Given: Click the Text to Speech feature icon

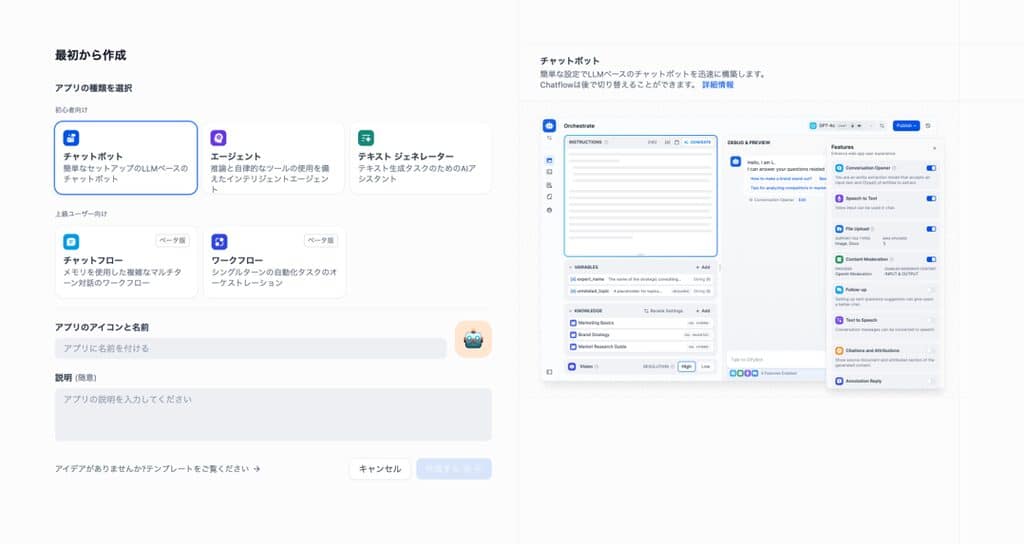Looking at the screenshot, I should pyautogui.click(x=839, y=320).
